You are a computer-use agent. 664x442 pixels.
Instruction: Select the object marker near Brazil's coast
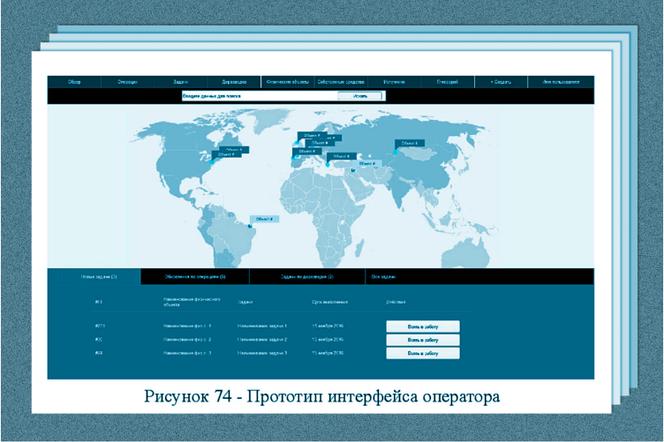pos(265,217)
